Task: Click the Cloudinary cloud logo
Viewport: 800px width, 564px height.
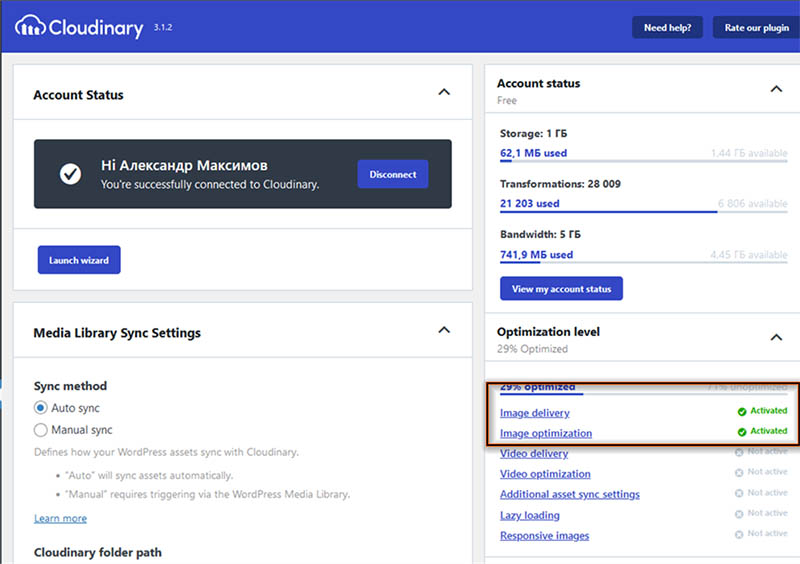Action: coord(30,26)
